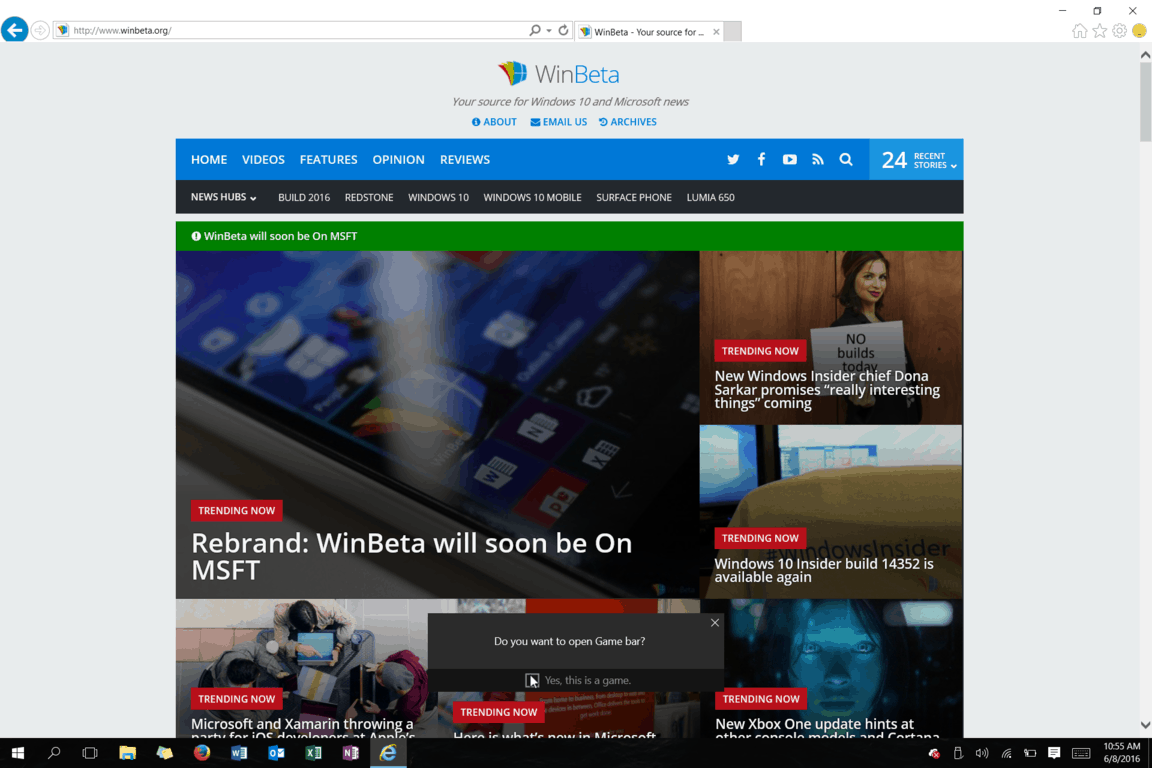Screen dimensions: 1152x768
Task: Open the REVIEWS nav item
Action: [x=465, y=159]
